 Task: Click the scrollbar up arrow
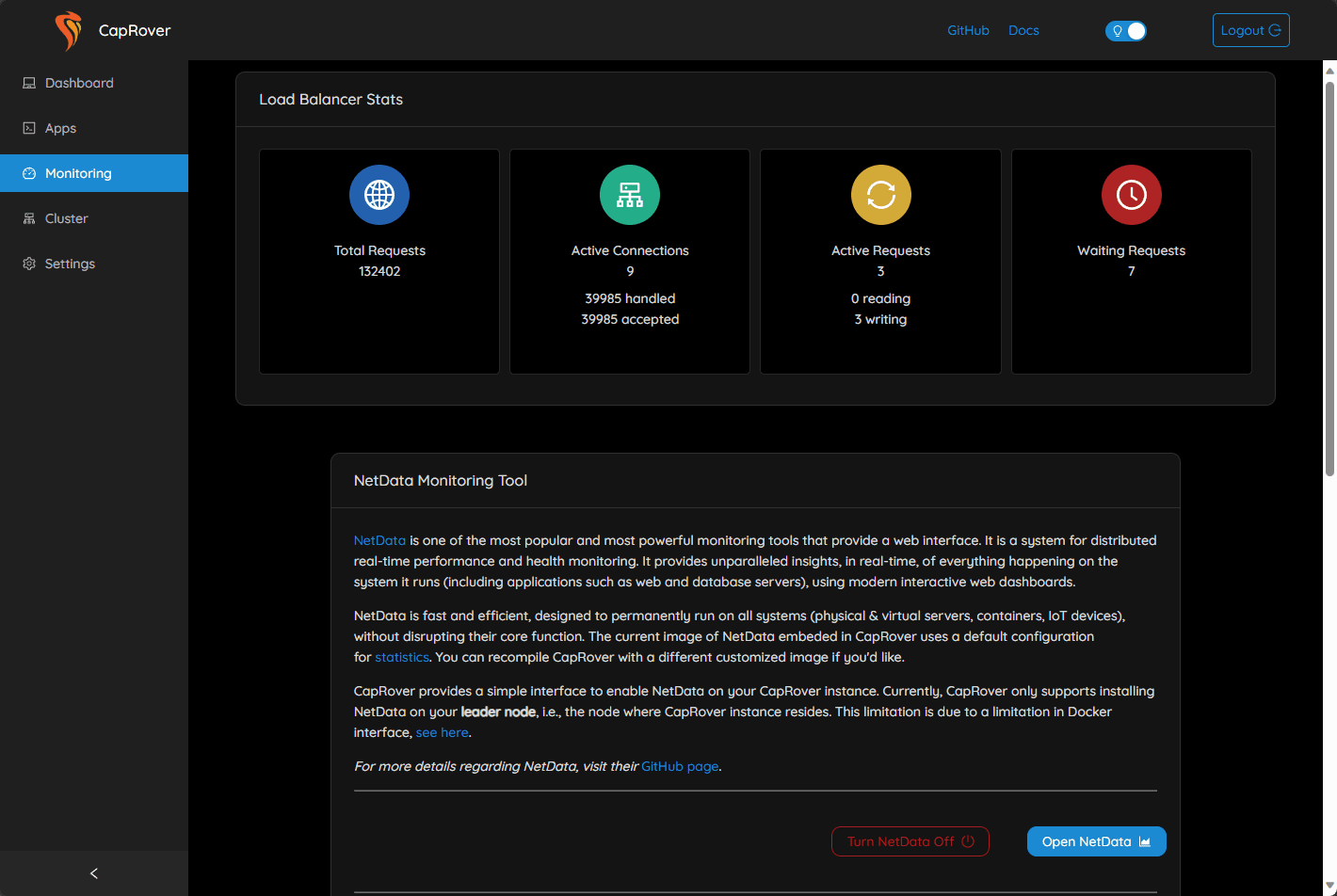click(x=1329, y=70)
